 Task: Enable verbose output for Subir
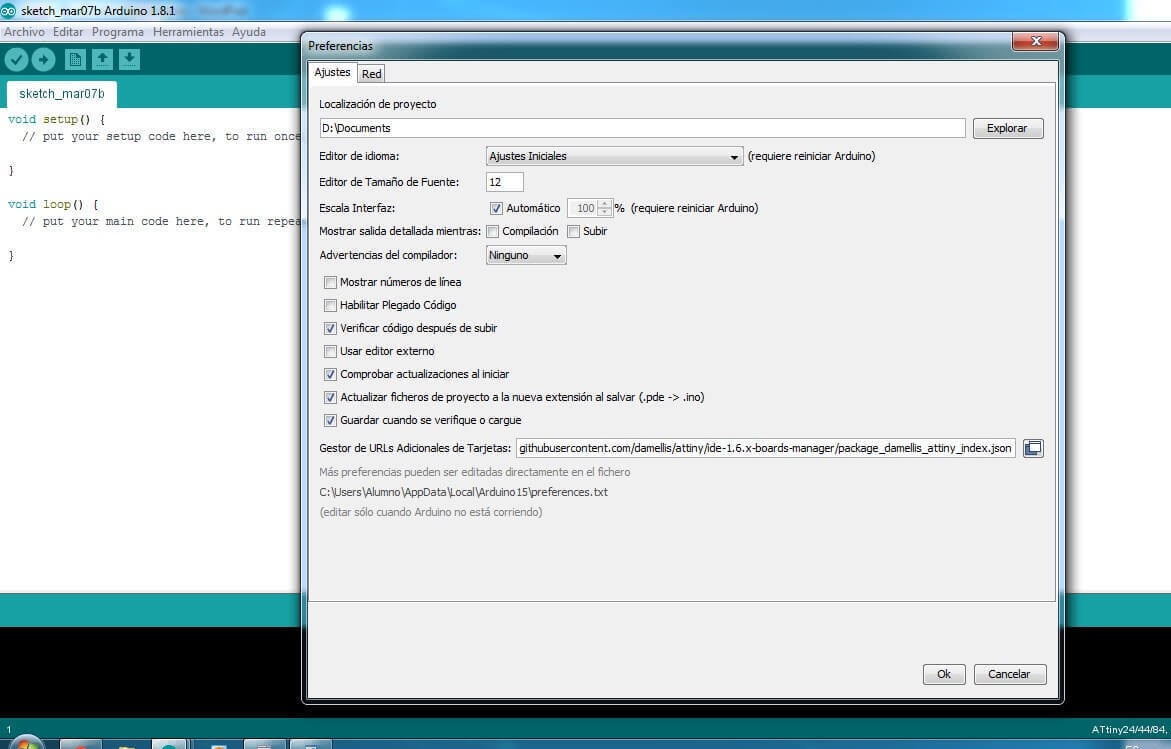(x=574, y=231)
